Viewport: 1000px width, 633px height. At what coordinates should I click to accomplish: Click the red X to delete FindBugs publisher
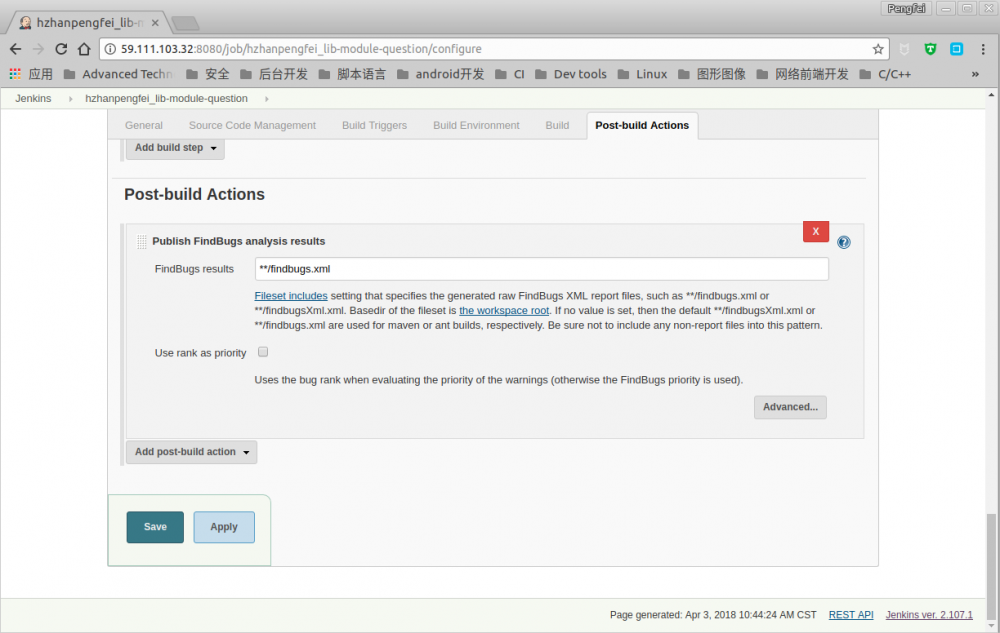click(x=815, y=232)
